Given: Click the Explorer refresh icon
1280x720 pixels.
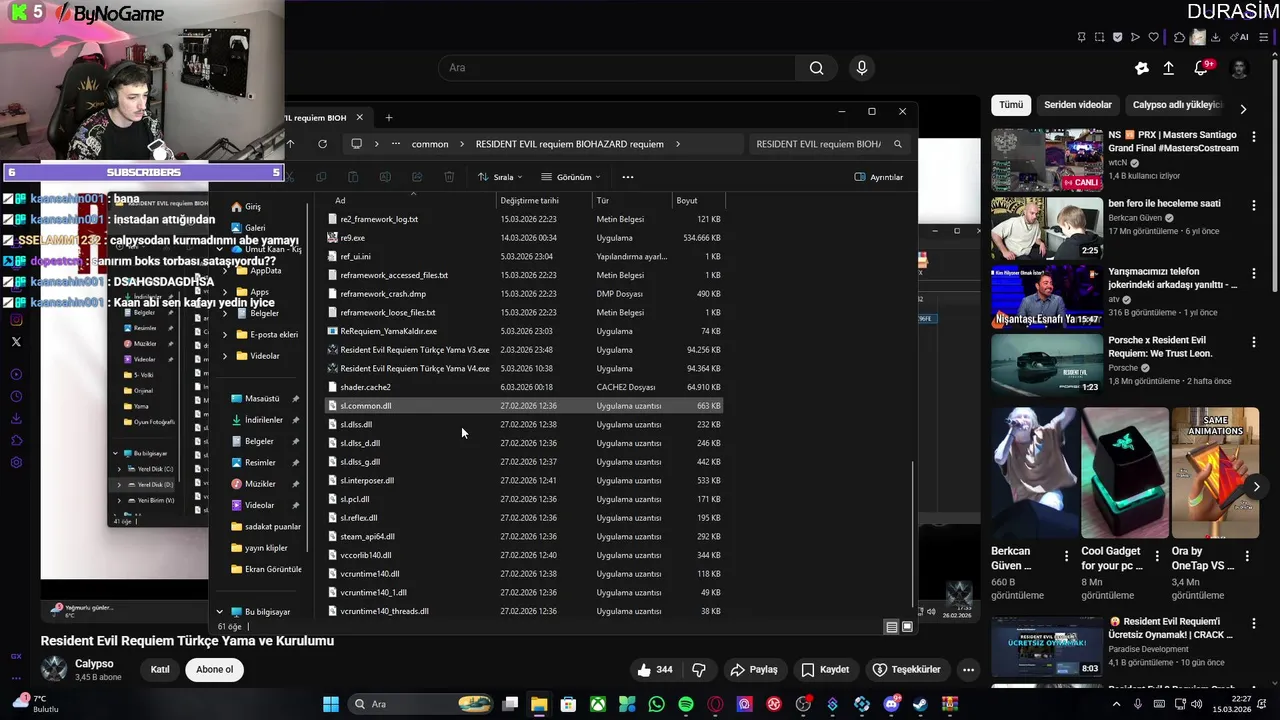Looking at the screenshot, I should [322, 144].
